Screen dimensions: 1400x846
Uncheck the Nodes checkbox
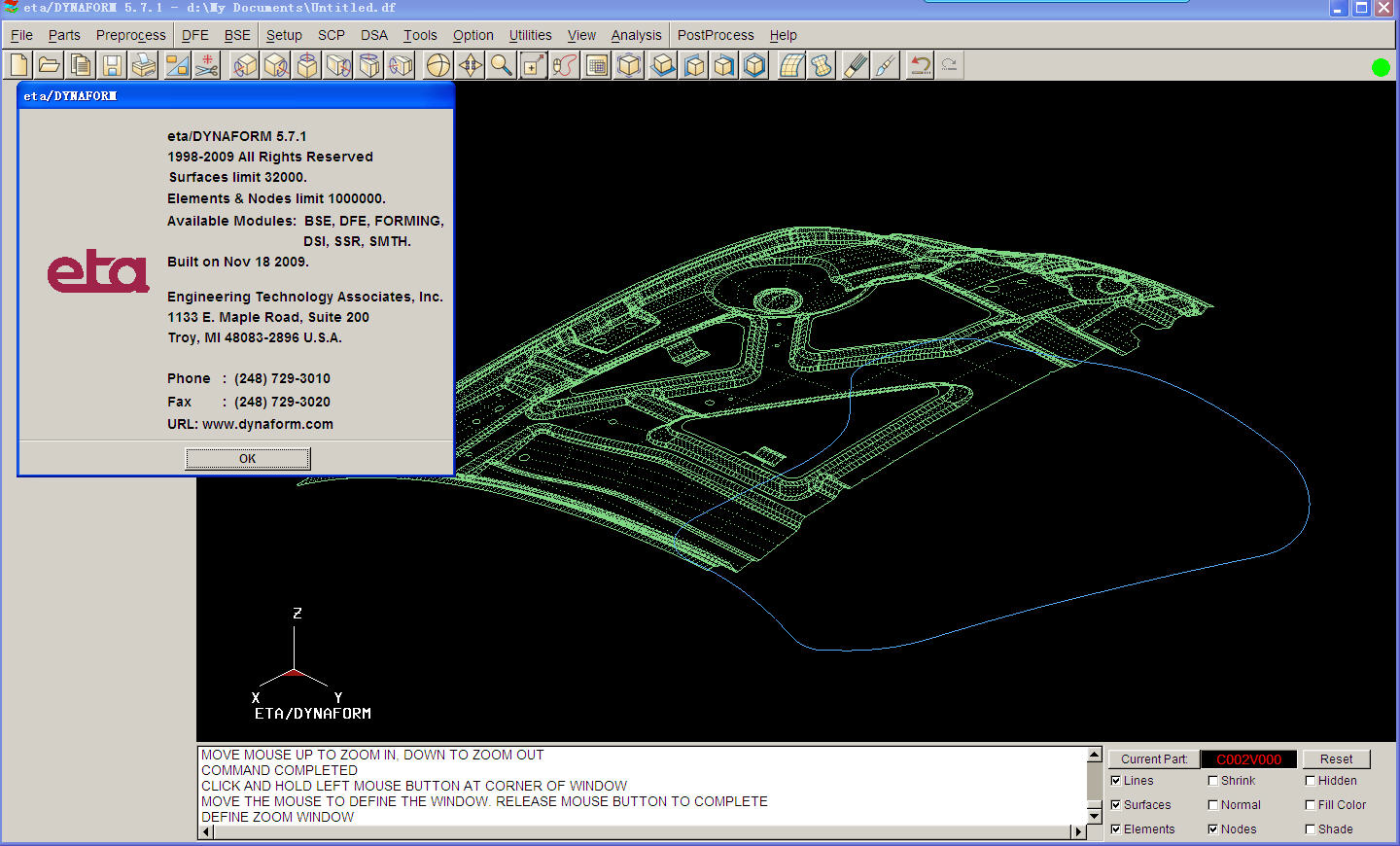pyautogui.click(x=1212, y=828)
